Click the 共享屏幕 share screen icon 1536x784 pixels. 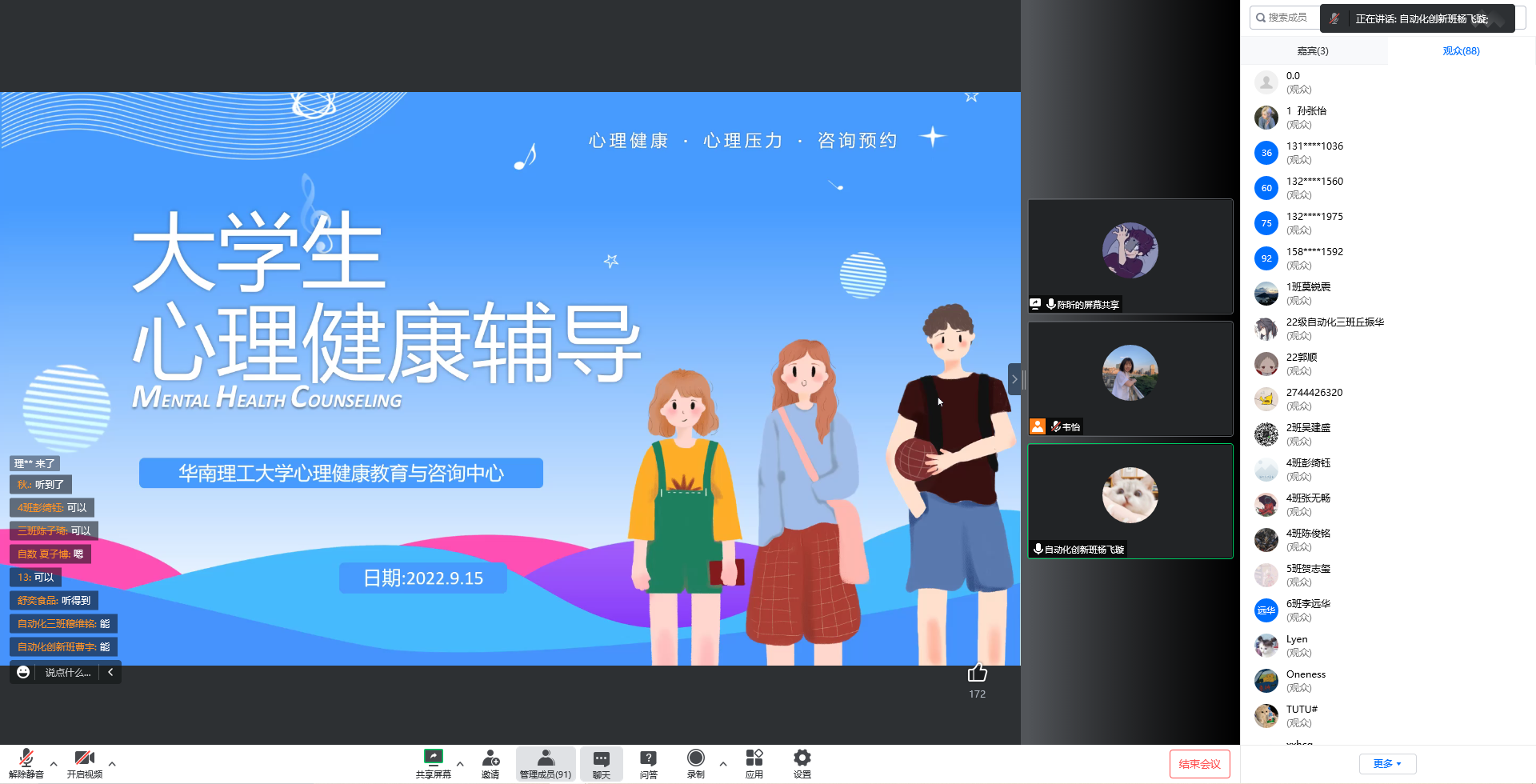pyautogui.click(x=434, y=763)
